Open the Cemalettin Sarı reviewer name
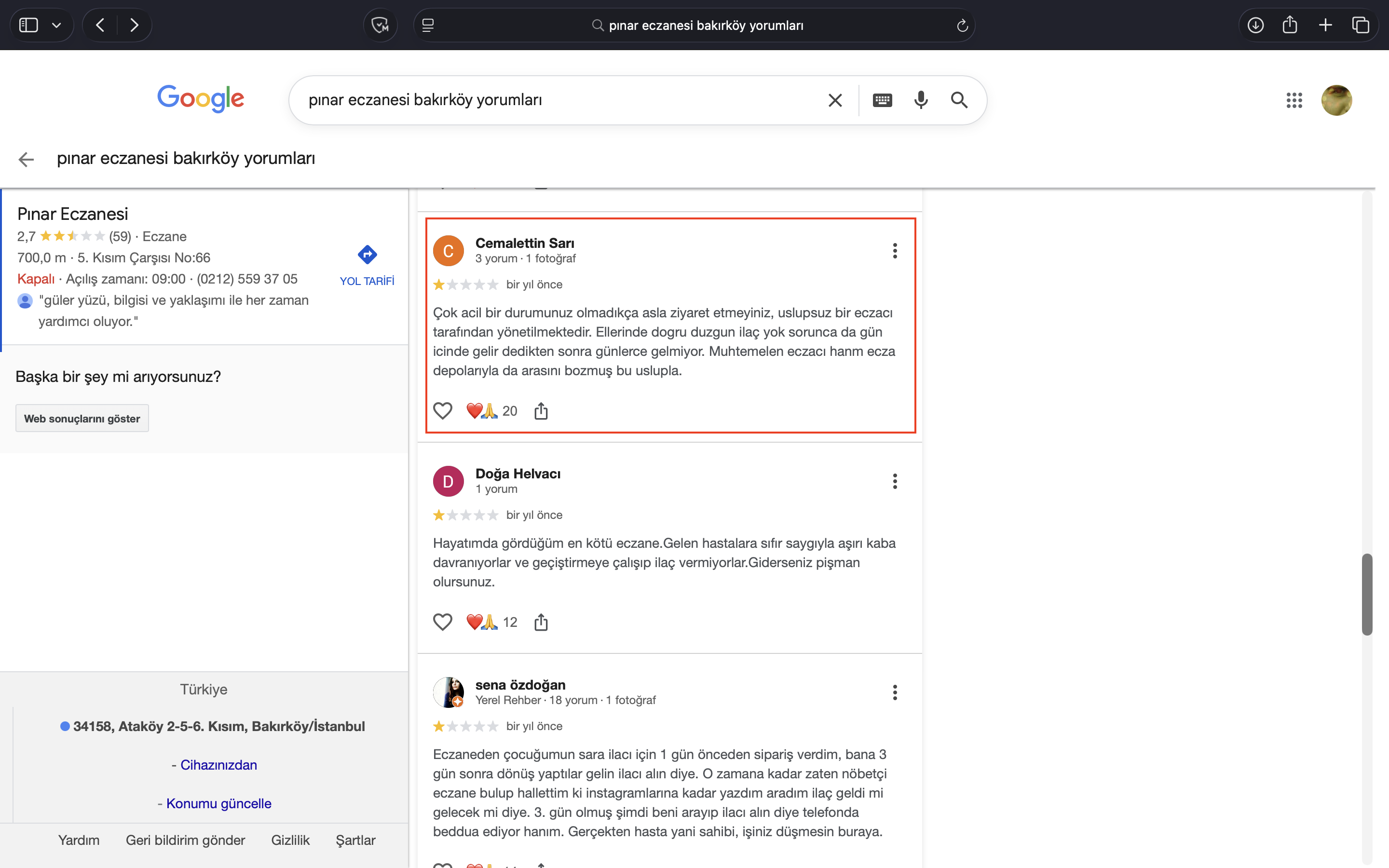This screenshot has width=1389, height=868. [525, 244]
